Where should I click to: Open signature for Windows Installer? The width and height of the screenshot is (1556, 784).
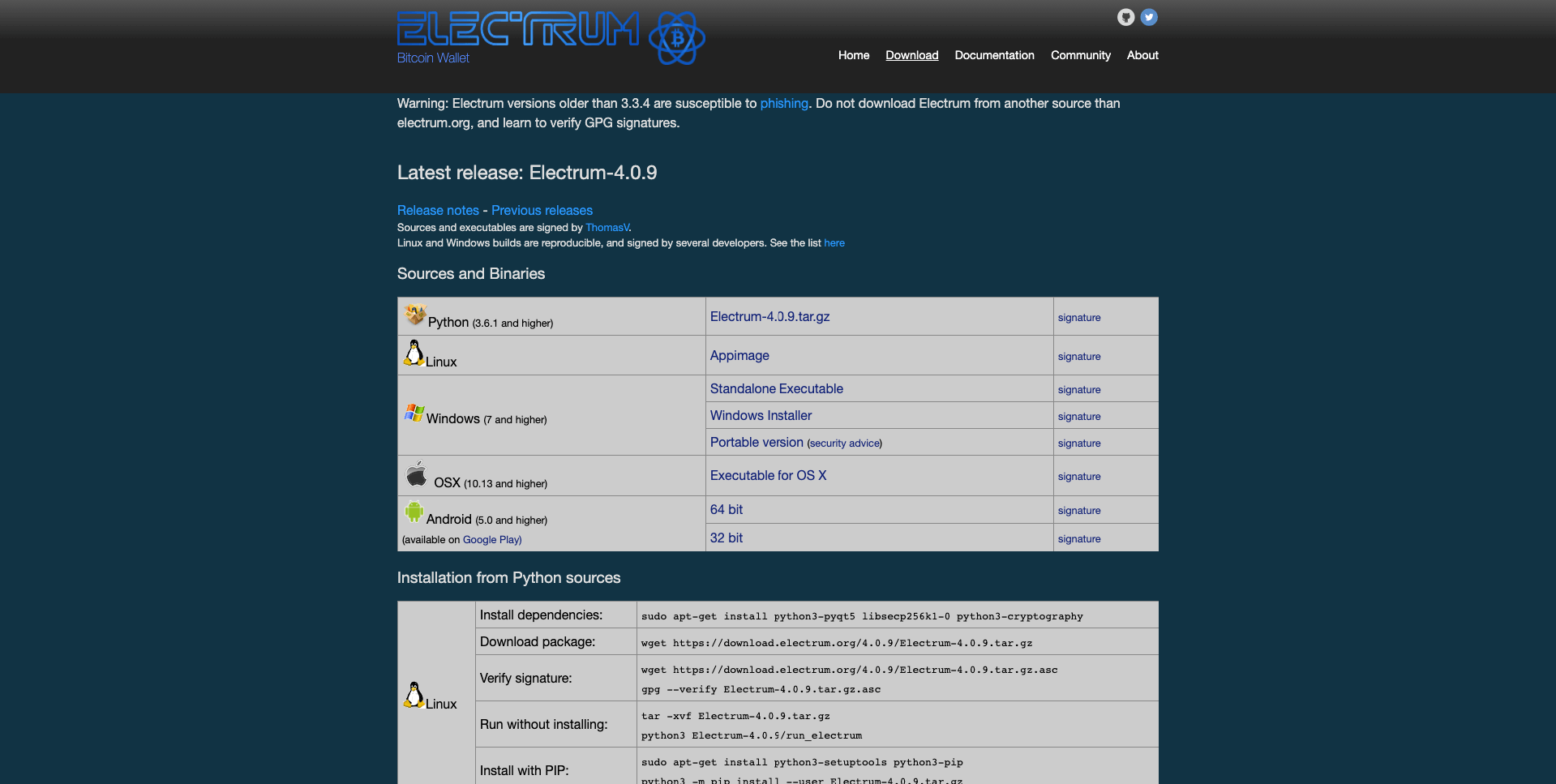tap(1079, 417)
